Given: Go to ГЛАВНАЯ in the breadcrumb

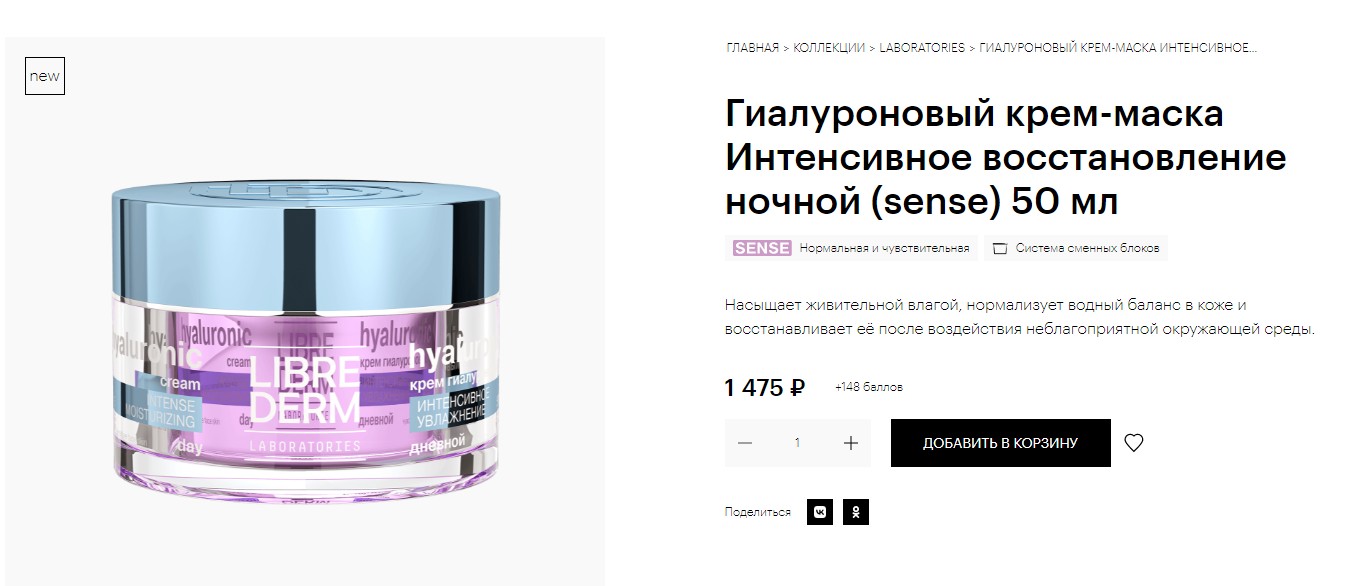Looking at the screenshot, I should point(752,48).
